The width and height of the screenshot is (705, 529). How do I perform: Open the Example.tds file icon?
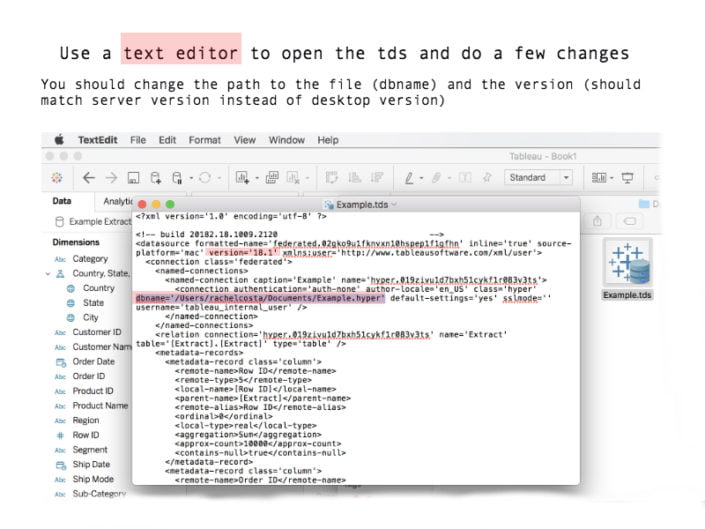click(x=628, y=264)
